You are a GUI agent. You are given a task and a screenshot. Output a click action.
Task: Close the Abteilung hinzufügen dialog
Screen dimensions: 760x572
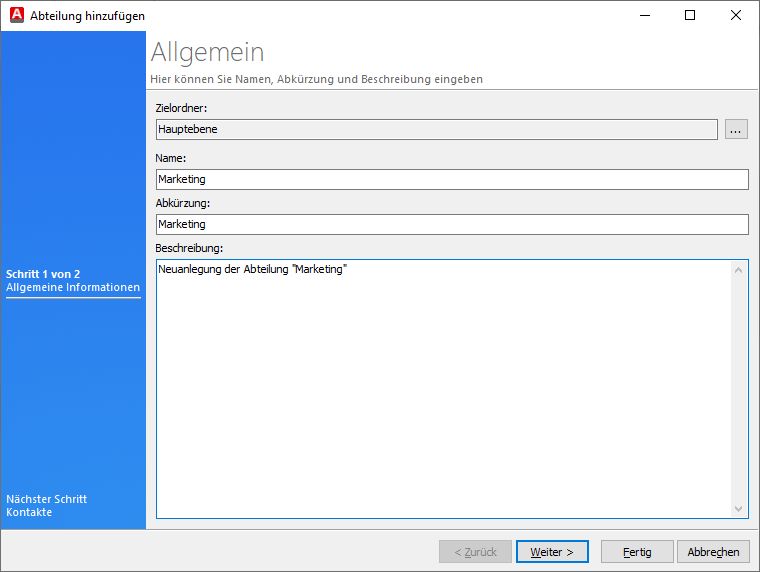click(736, 15)
